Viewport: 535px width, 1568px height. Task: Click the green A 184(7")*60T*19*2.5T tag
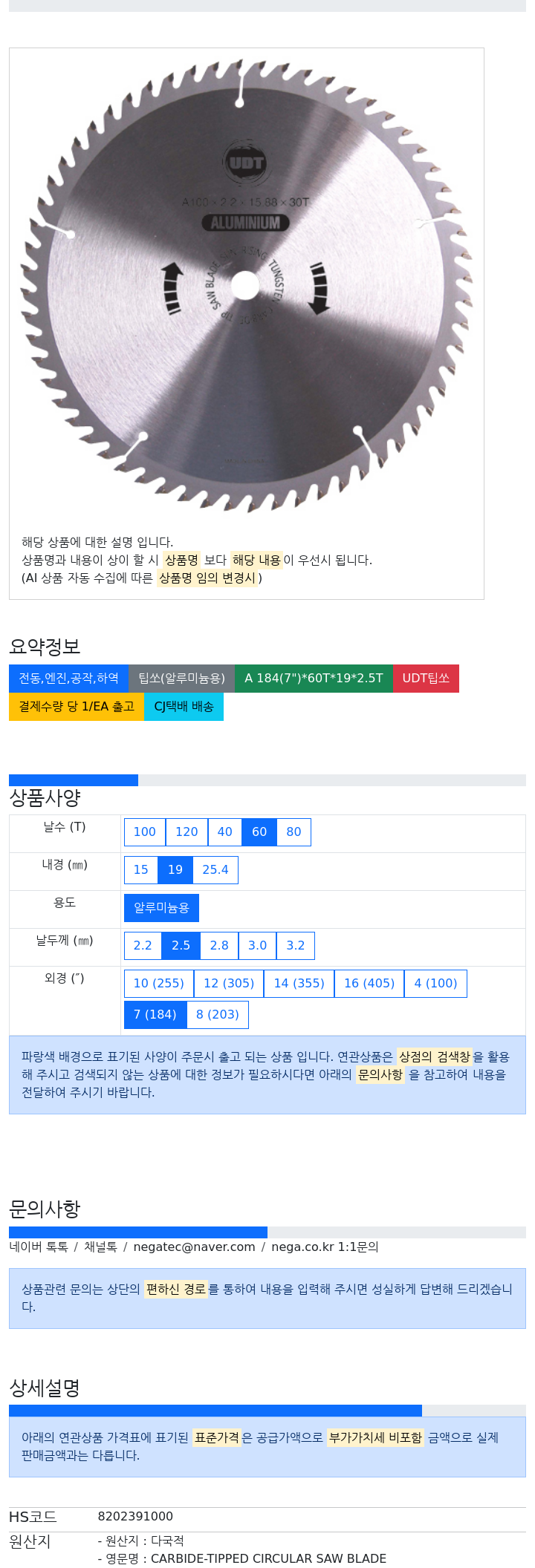pyautogui.click(x=314, y=678)
